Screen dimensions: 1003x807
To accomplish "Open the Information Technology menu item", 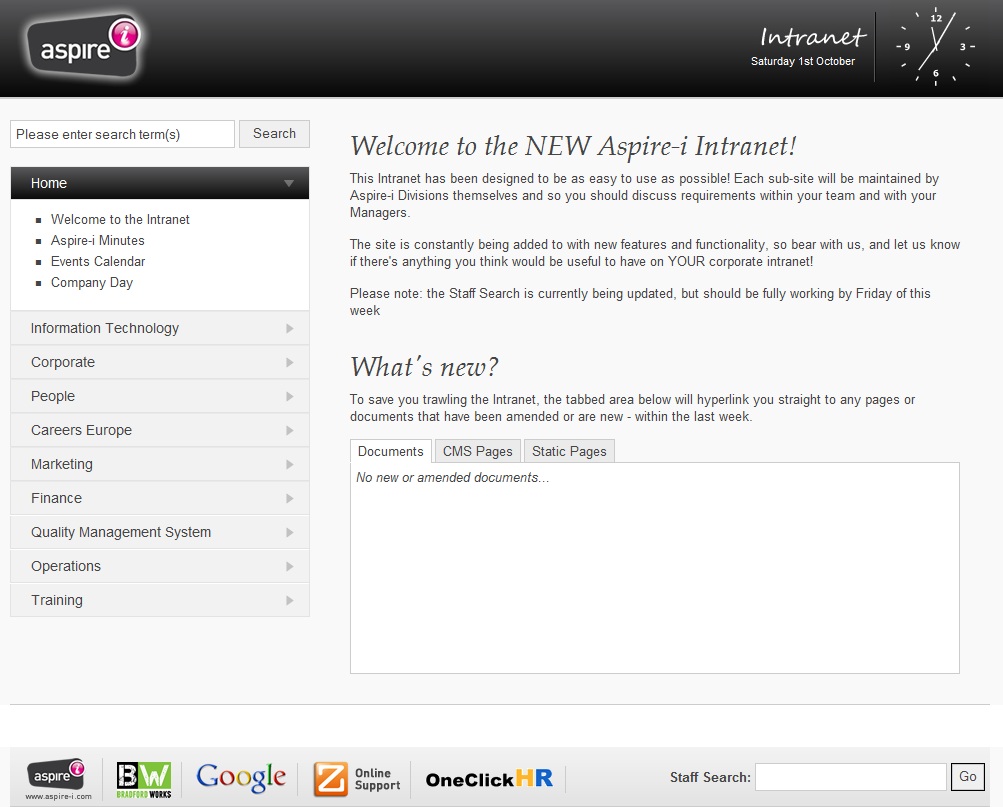I will (x=160, y=328).
